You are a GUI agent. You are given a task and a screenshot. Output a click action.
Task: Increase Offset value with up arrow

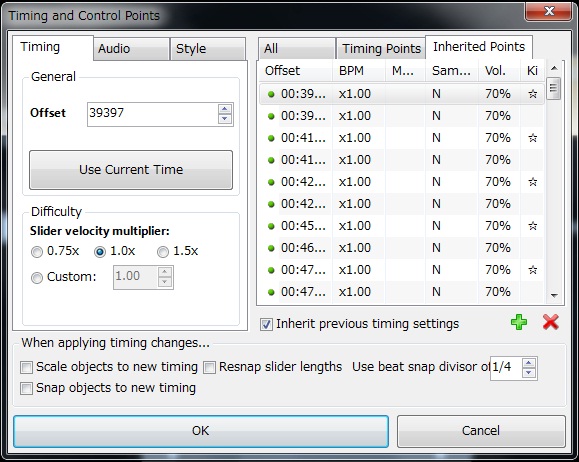pyautogui.click(x=225, y=109)
